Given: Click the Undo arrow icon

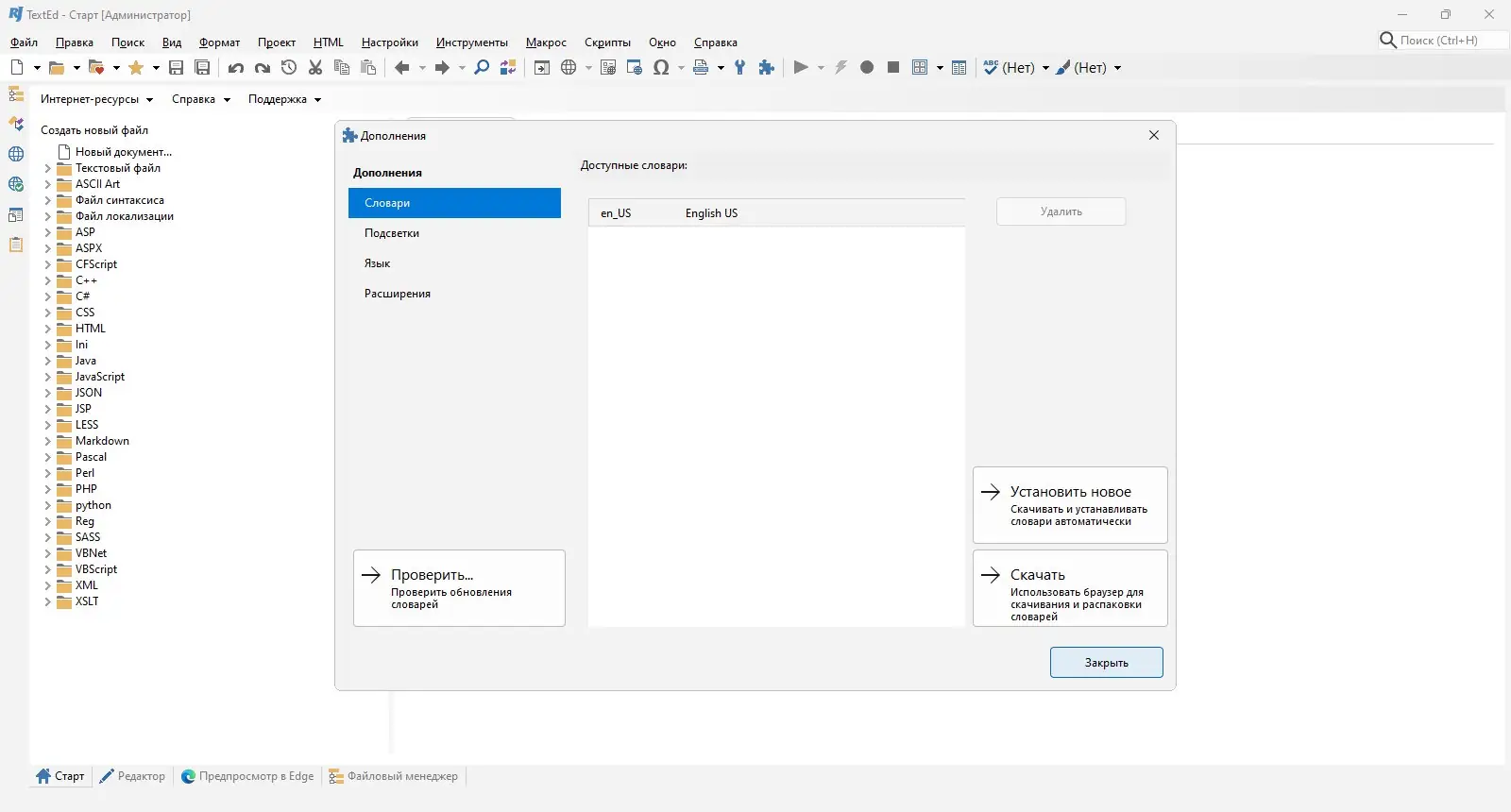Looking at the screenshot, I should [236, 67].
